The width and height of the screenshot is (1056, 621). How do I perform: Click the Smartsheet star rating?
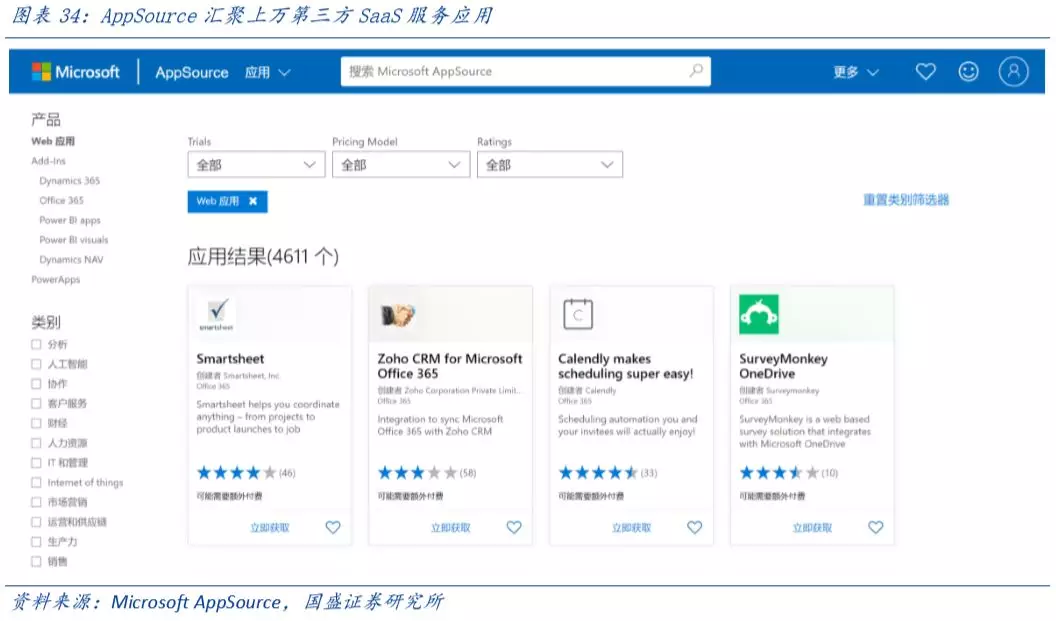[236, 473]
